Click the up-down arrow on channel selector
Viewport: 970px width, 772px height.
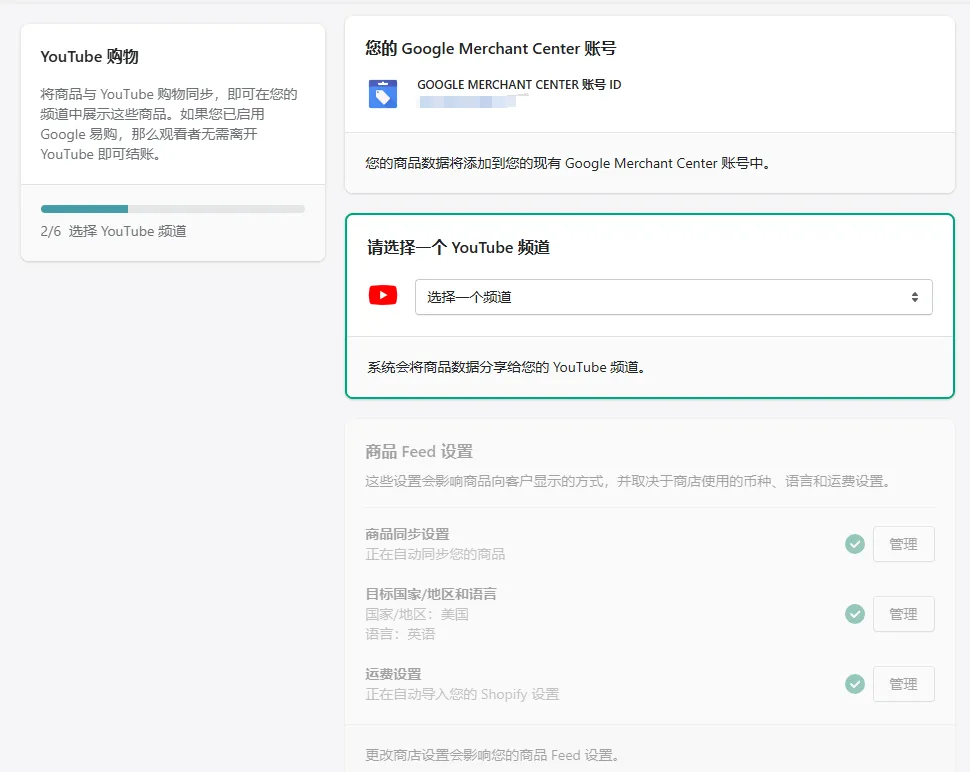tap(914, 297)
